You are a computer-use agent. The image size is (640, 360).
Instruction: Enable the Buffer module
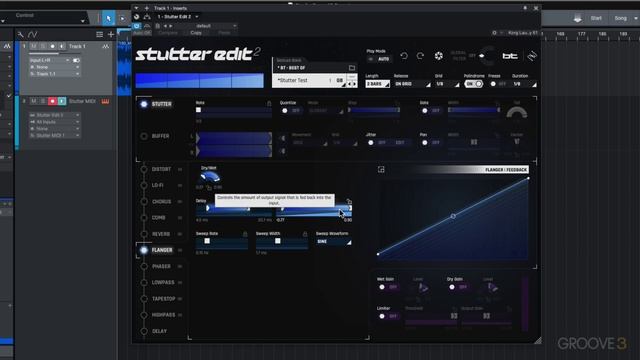pyautogui.click(x=144, y=136)
